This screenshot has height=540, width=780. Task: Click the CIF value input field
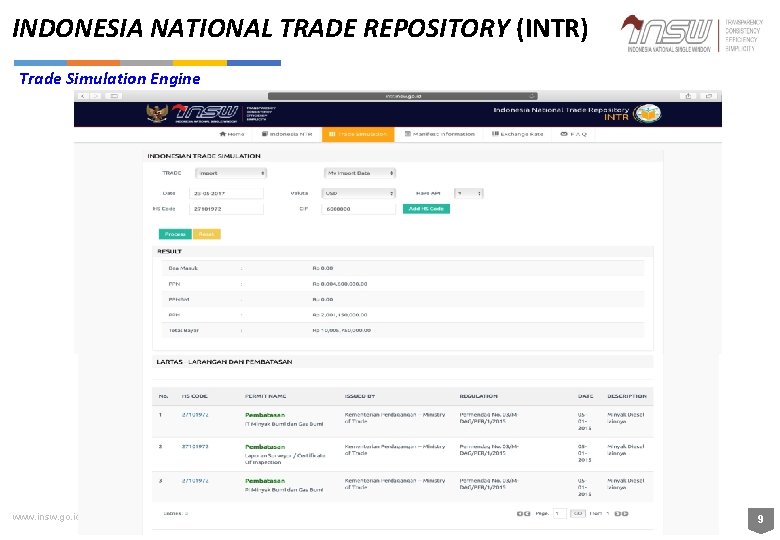359,209
